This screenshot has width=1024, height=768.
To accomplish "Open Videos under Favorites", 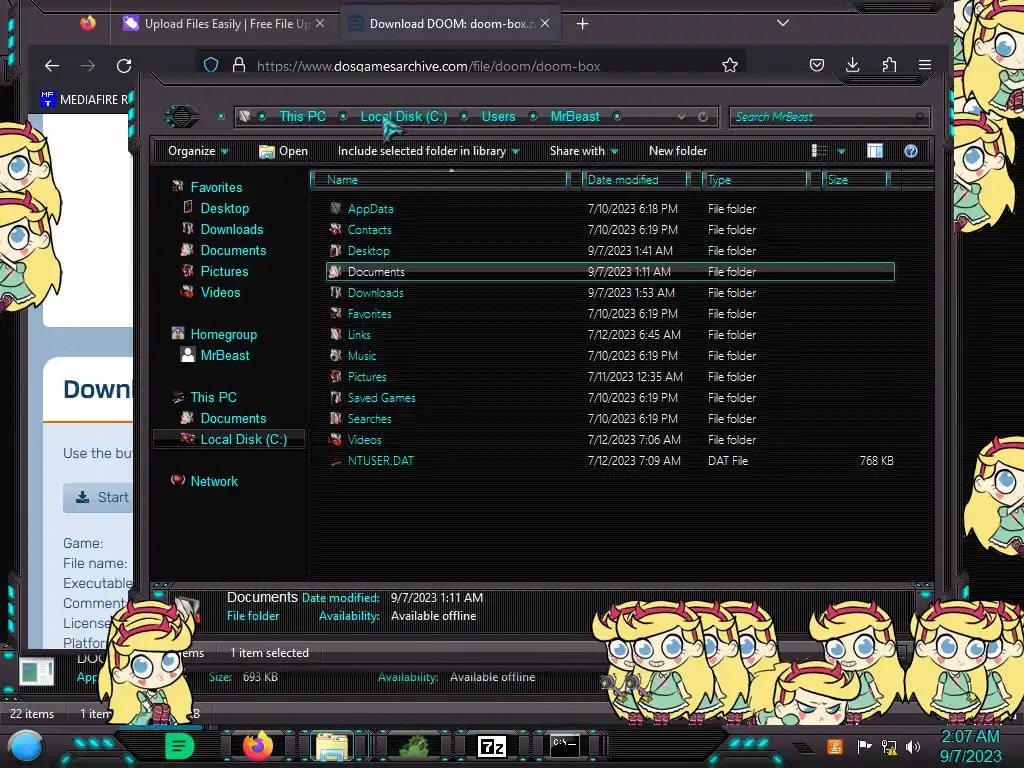I will [220, 293].
